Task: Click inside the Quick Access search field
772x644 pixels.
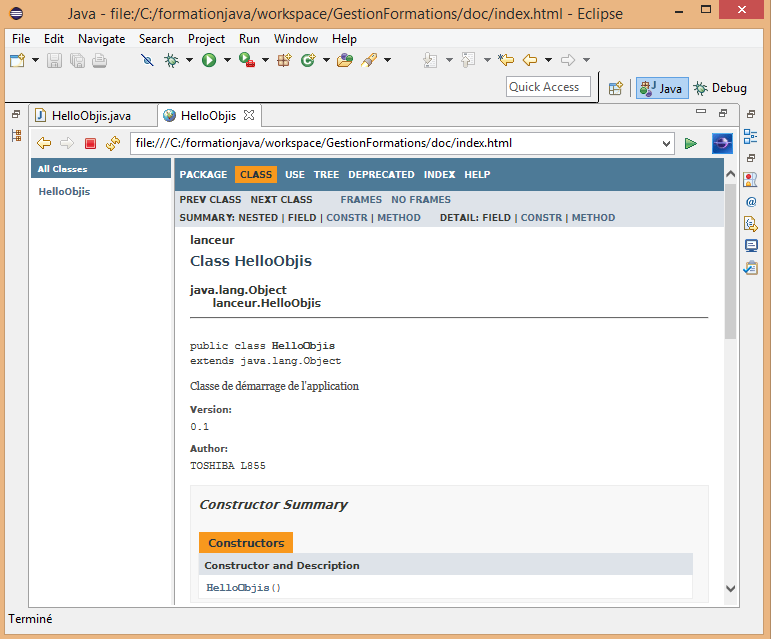Action: tap(548, 87)
